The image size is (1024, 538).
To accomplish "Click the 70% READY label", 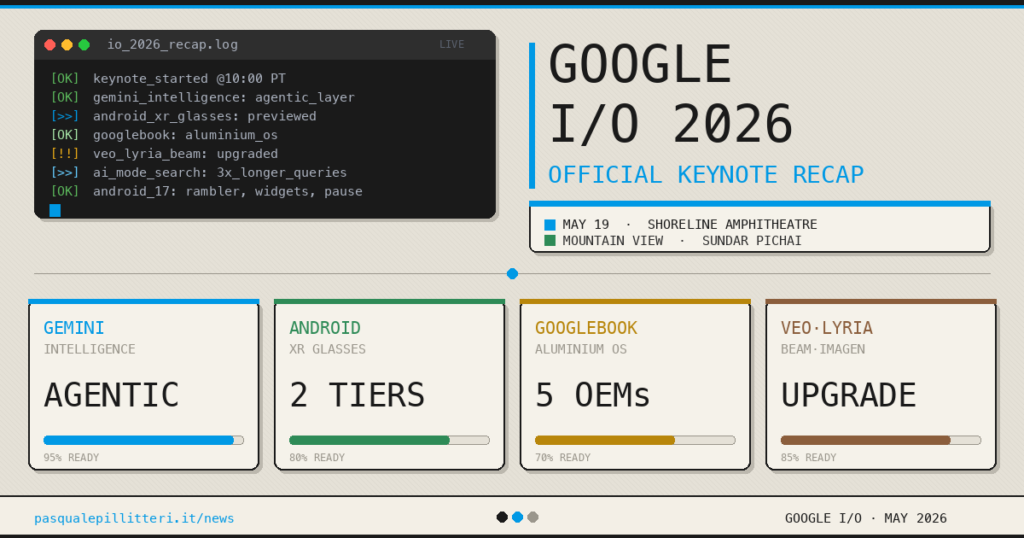I will click(x=562, y=458).
